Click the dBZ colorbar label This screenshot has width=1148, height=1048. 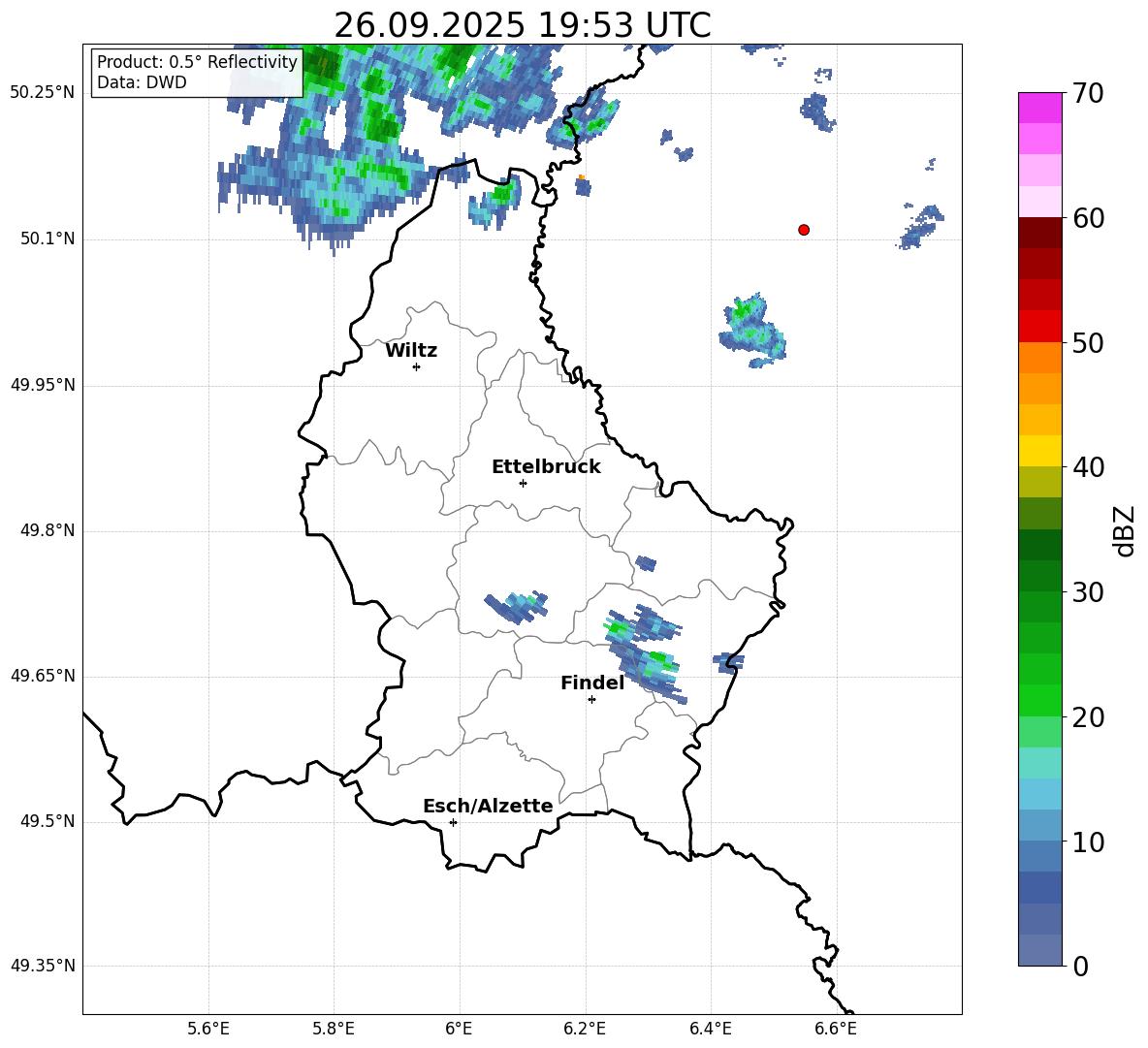click(x=1124, y=530)
